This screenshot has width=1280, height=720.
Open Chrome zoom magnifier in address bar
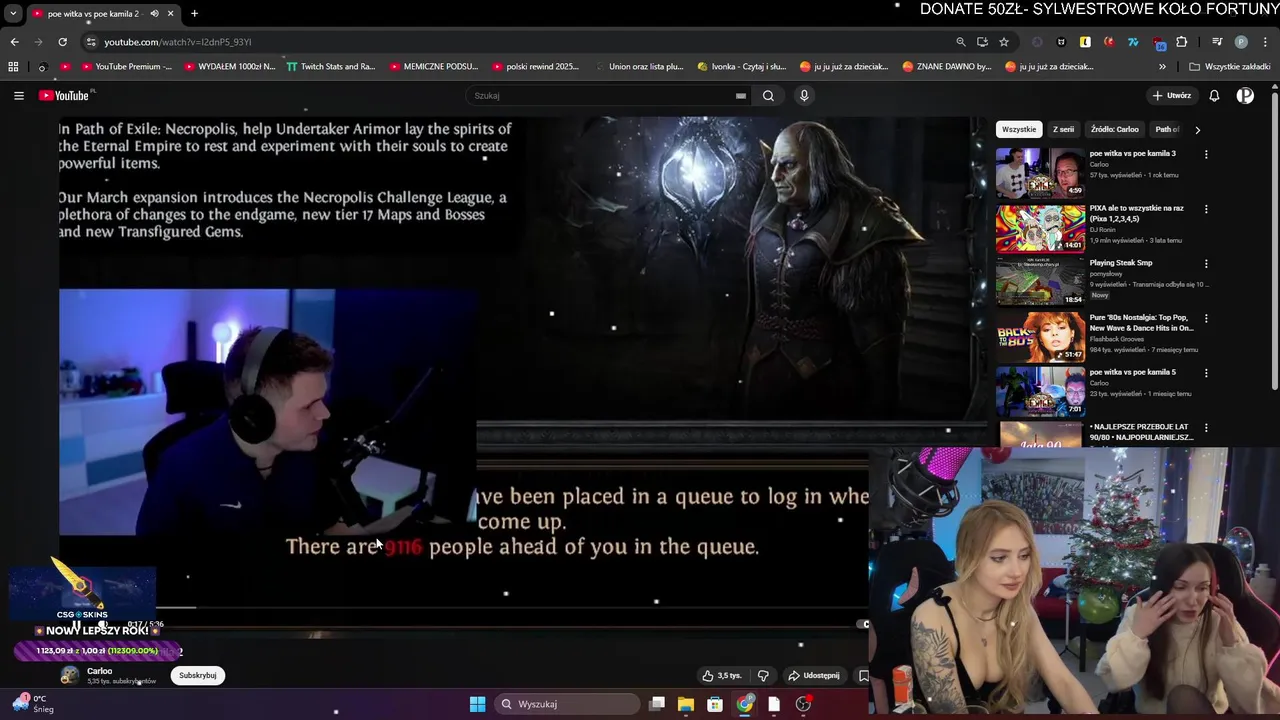pos(960,42)
